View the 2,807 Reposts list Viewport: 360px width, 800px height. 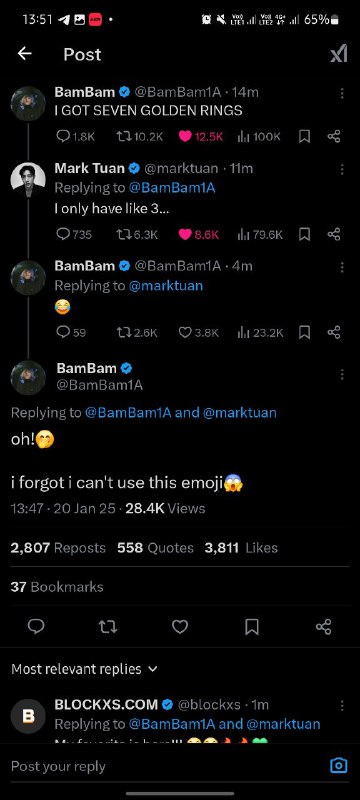point(58,548)
